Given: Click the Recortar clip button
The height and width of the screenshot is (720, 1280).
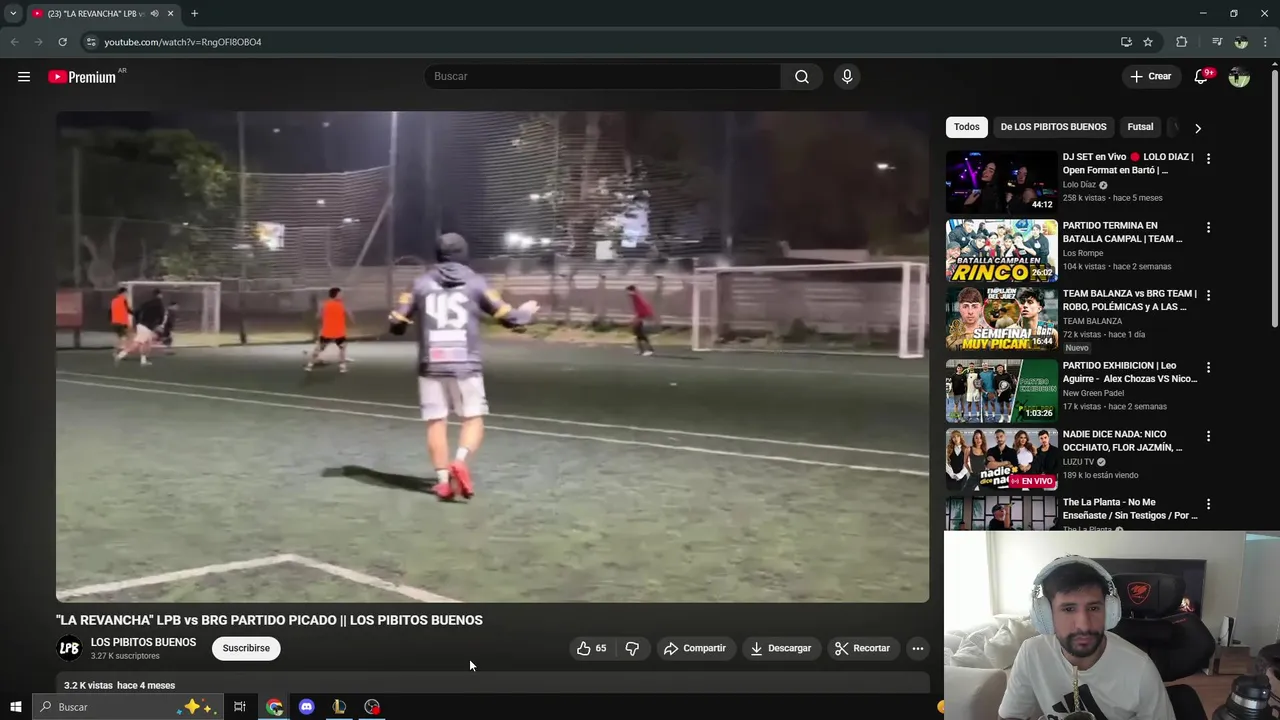Looking at the screenshot, I should coord(862,648).
